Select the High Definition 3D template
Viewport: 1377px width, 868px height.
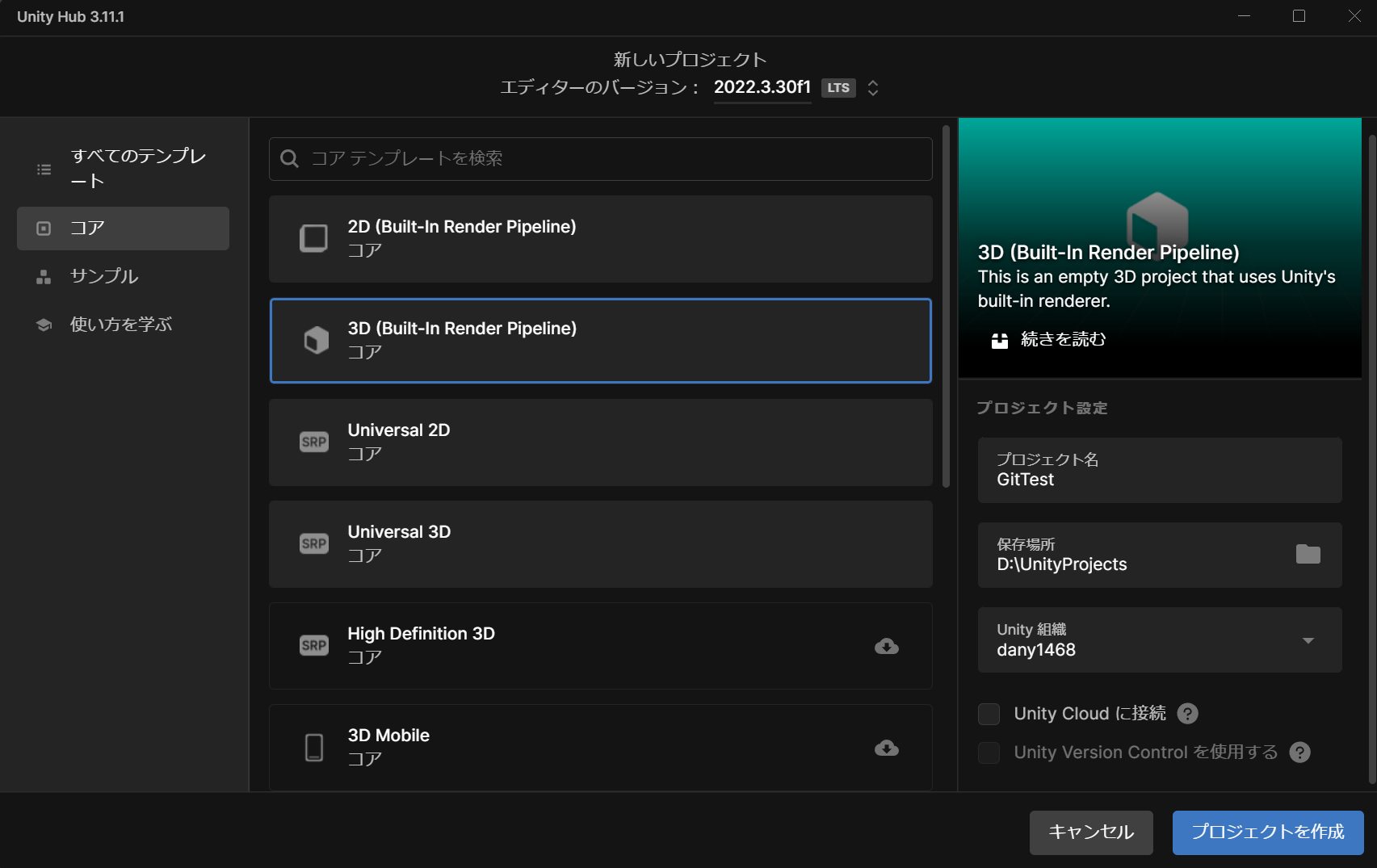(x=600, y=646)
